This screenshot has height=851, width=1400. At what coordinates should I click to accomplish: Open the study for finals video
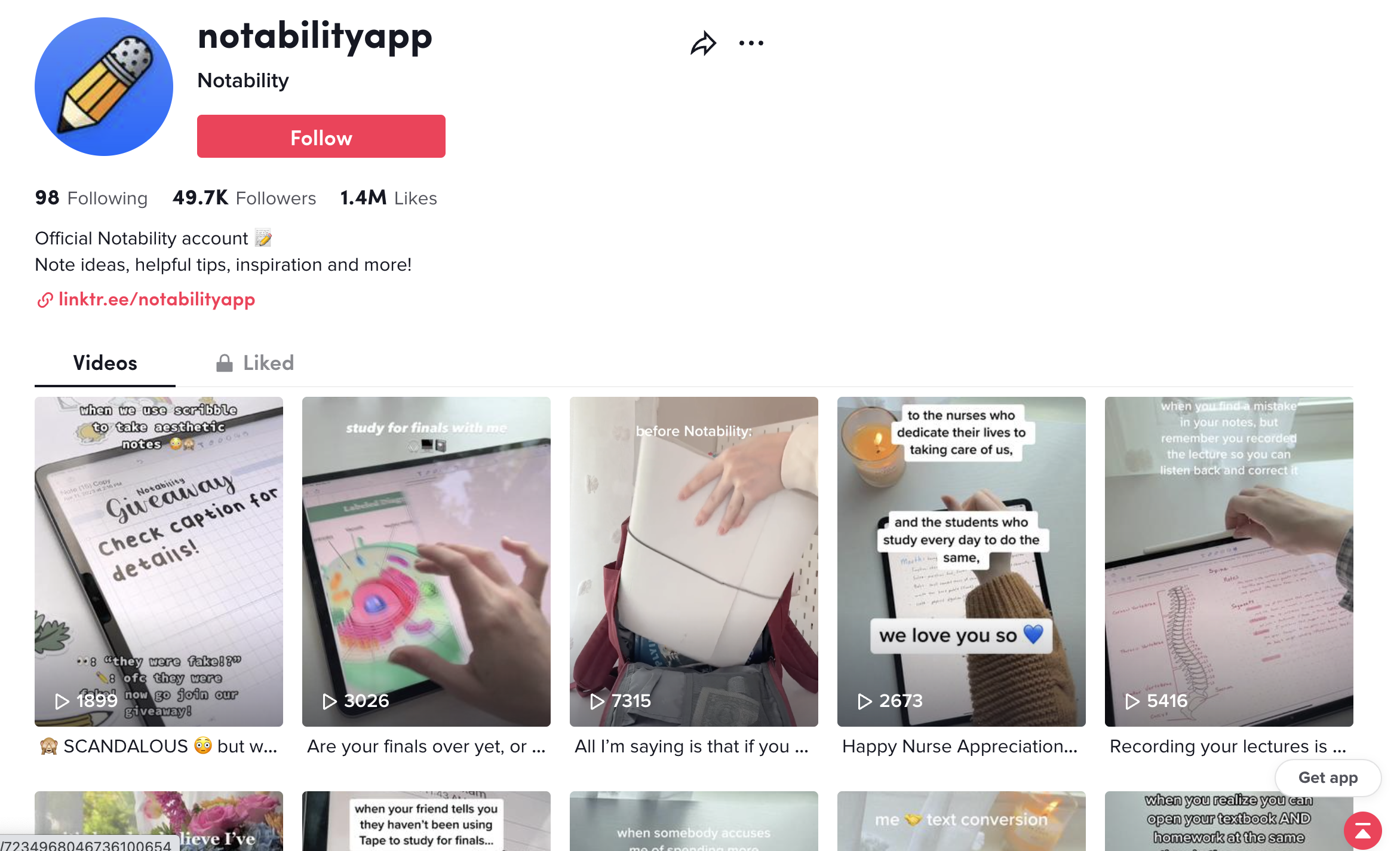click(x=426, y=562)
